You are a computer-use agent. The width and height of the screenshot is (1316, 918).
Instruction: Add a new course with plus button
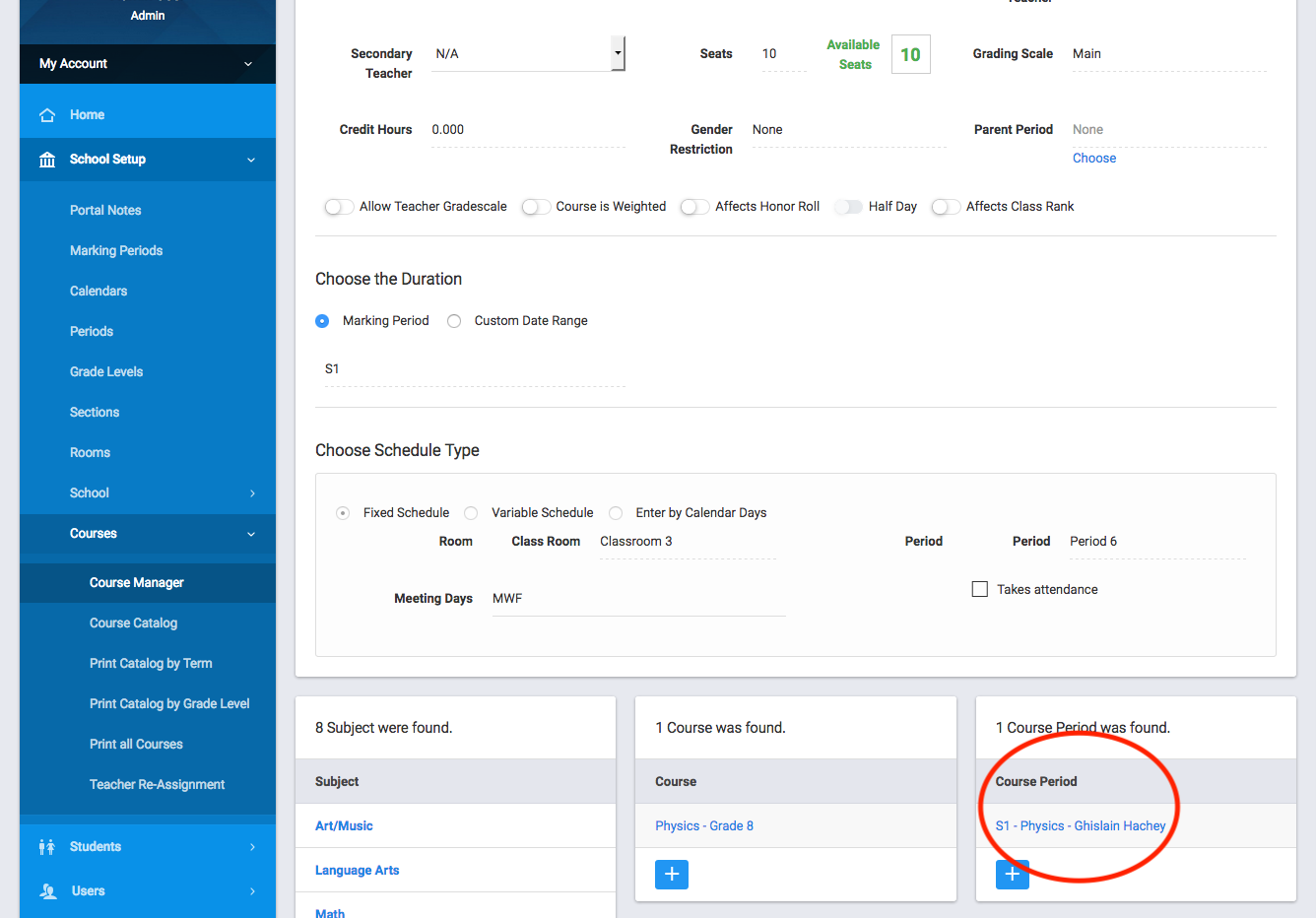pos(672,874)
